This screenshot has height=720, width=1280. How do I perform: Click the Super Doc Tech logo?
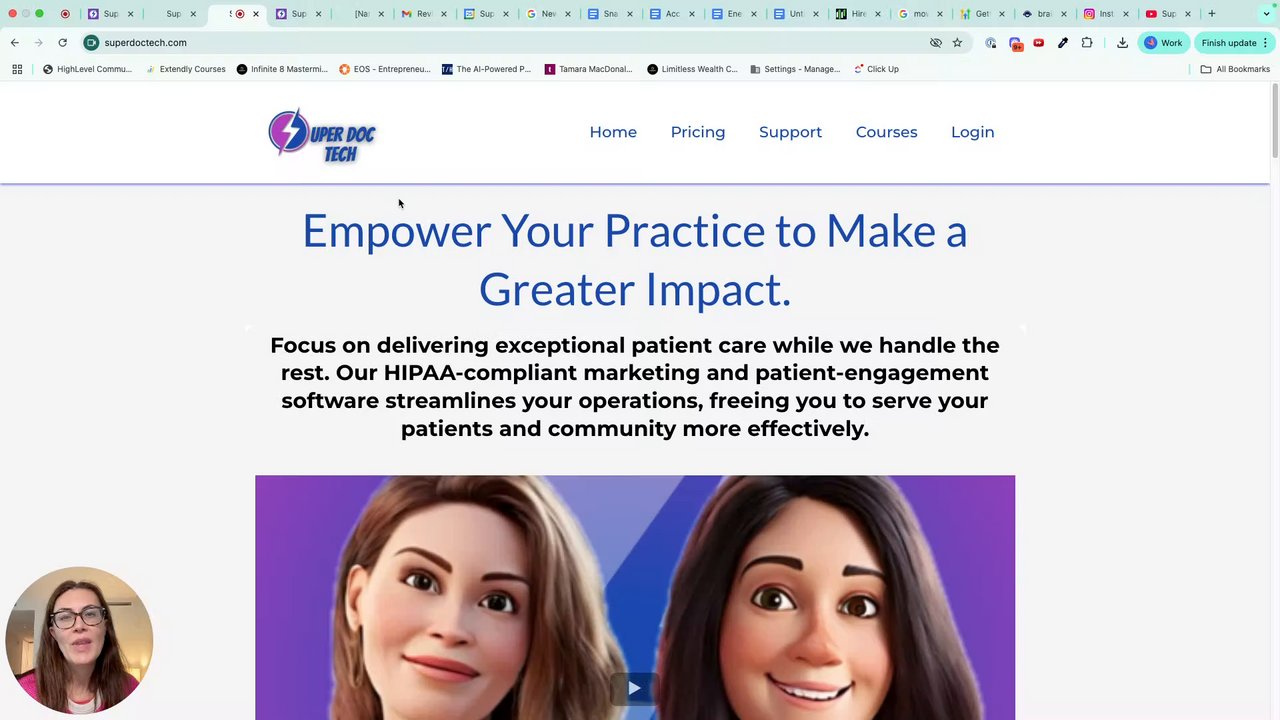[x=322, y=135]
